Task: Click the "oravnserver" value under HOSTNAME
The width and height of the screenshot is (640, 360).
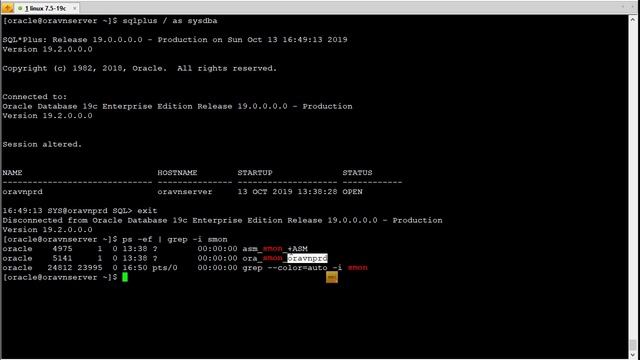Action: [x=185, y=192]
